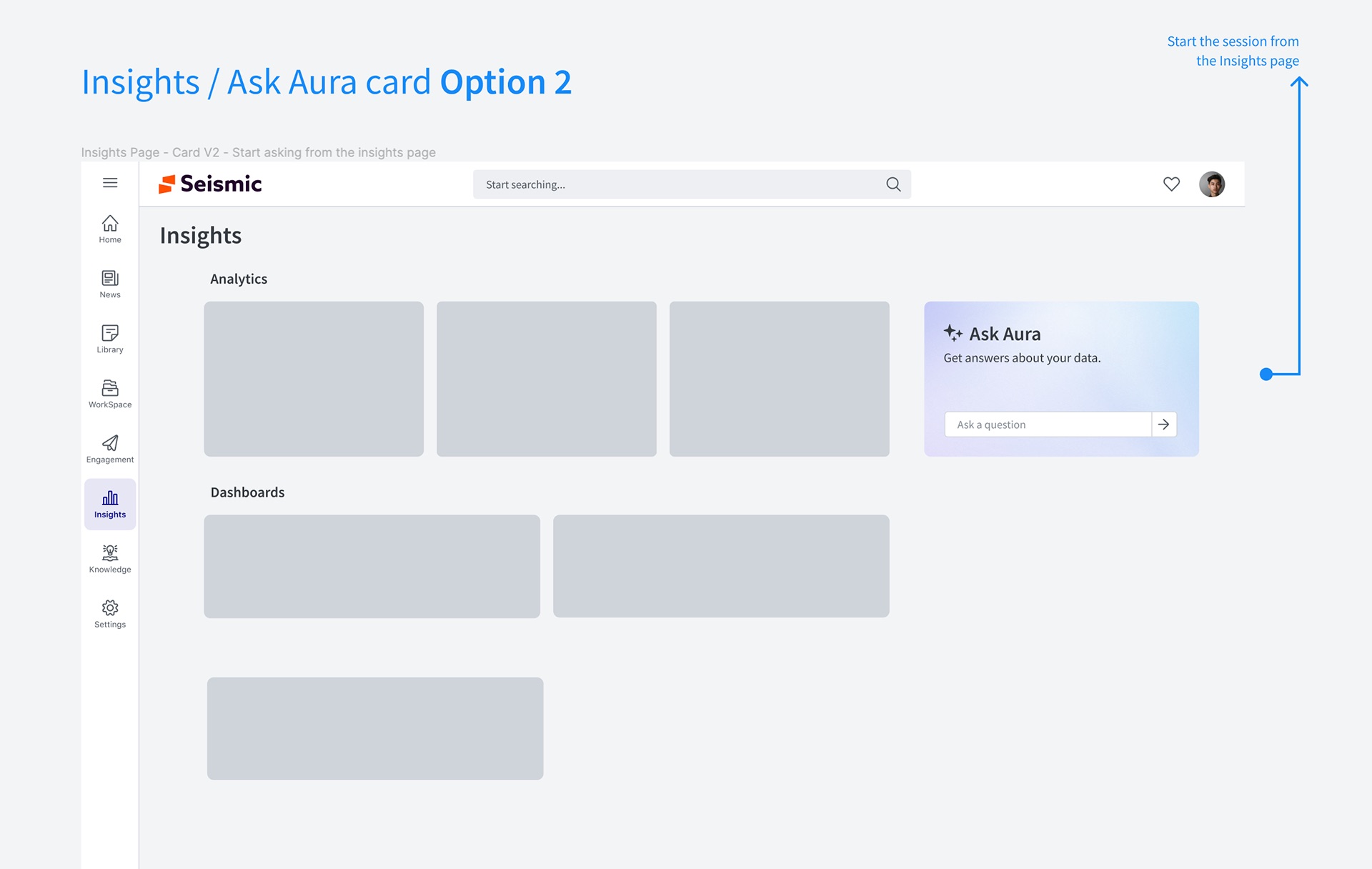
Task: Focus the Start searching field
Action: [692, 184]
